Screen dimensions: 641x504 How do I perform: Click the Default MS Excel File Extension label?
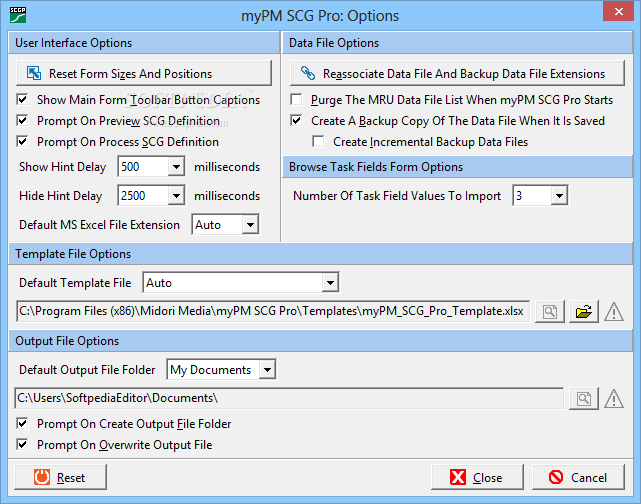click(99, 225)
